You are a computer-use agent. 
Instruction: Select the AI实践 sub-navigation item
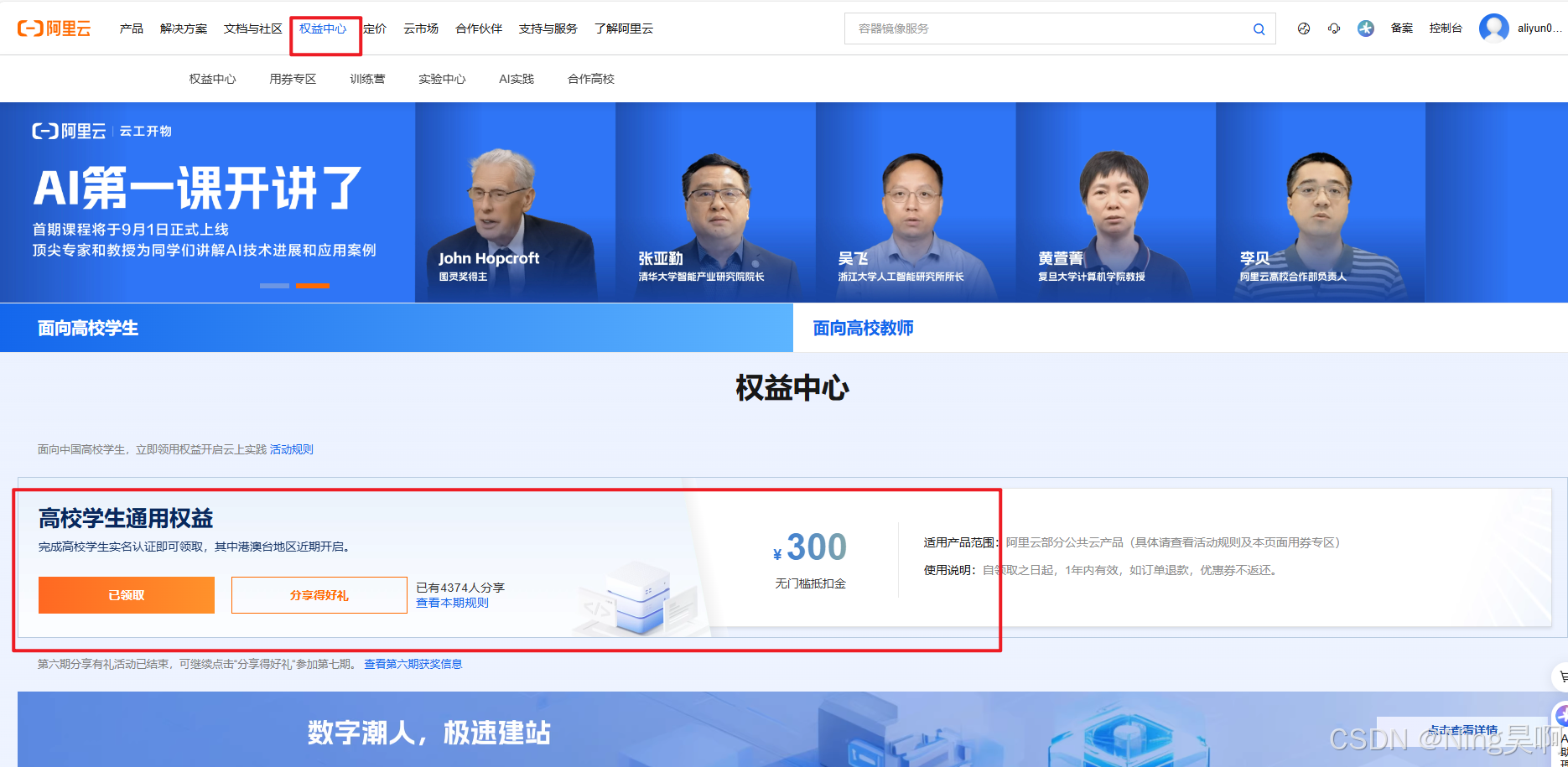click(517, 79)
